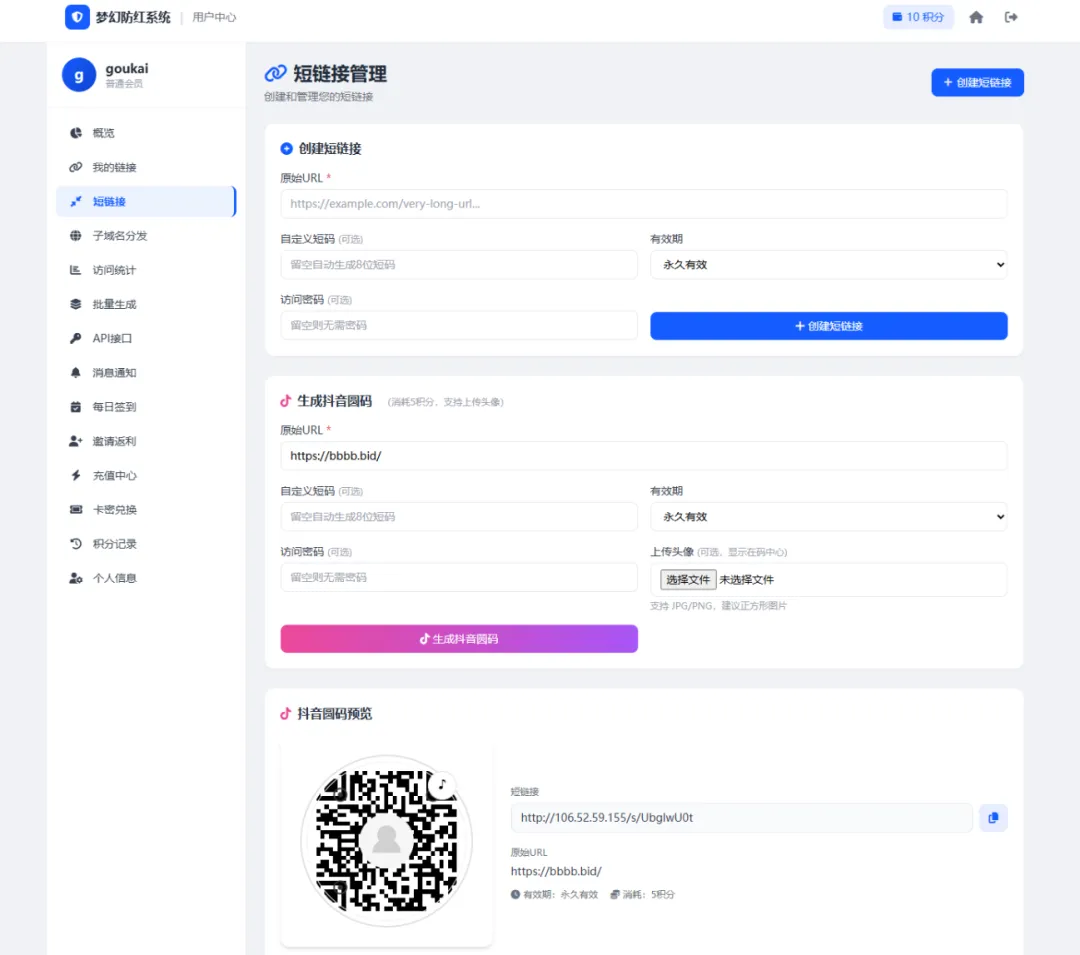Click the calendar icon beside 每日签到
Viewport: 1080px width, 955px height.
(76, 407)
